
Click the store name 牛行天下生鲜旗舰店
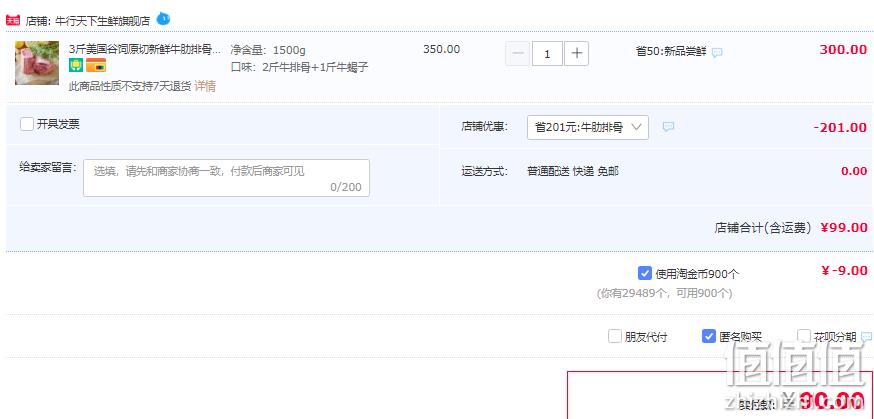pyautogui.click(x=103, y=21)
